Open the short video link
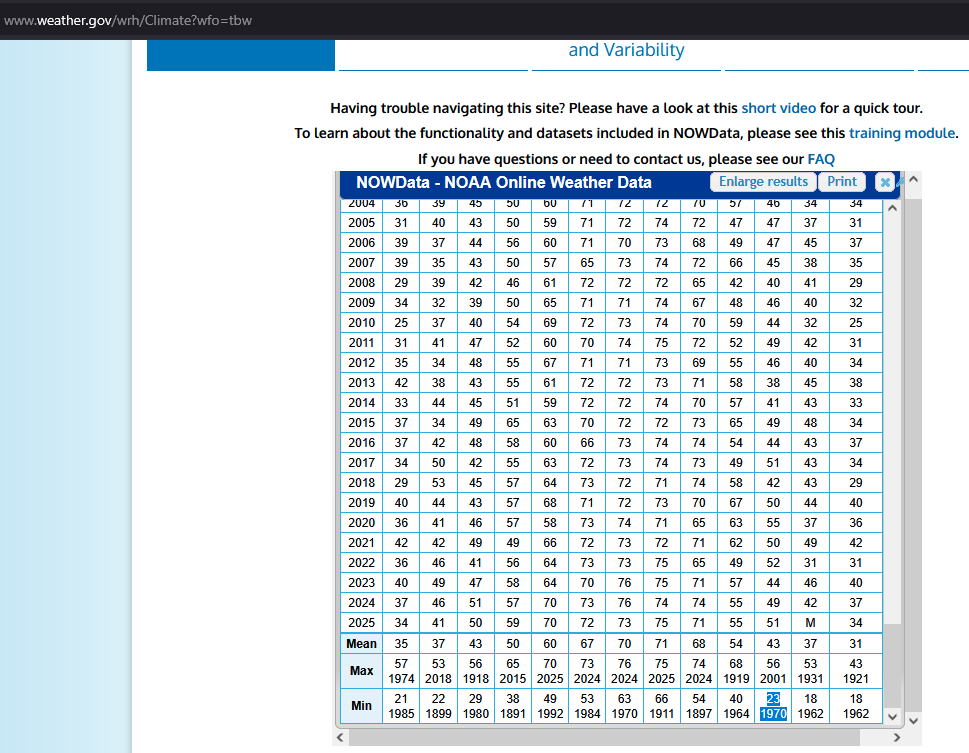The width and height of the screenshot is (969, 753). click(x=778, y=108)
